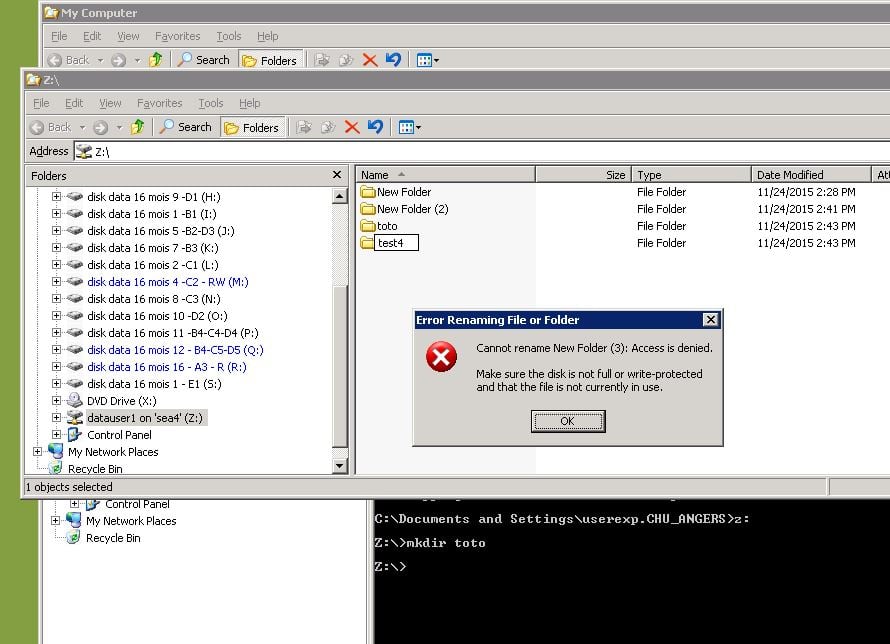Sort by Date Modified column header
Screen dimensions: 890x644
click(811, 175)
